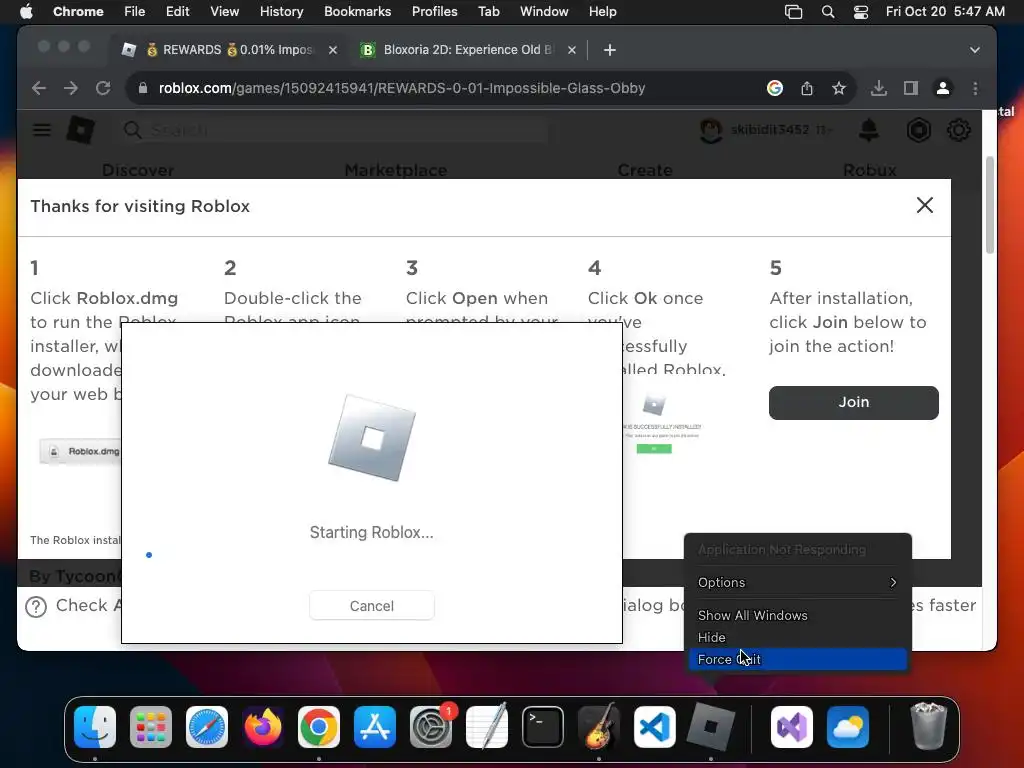Open the Apple menu
1024x768 pixels.
[x=26, y=11]
